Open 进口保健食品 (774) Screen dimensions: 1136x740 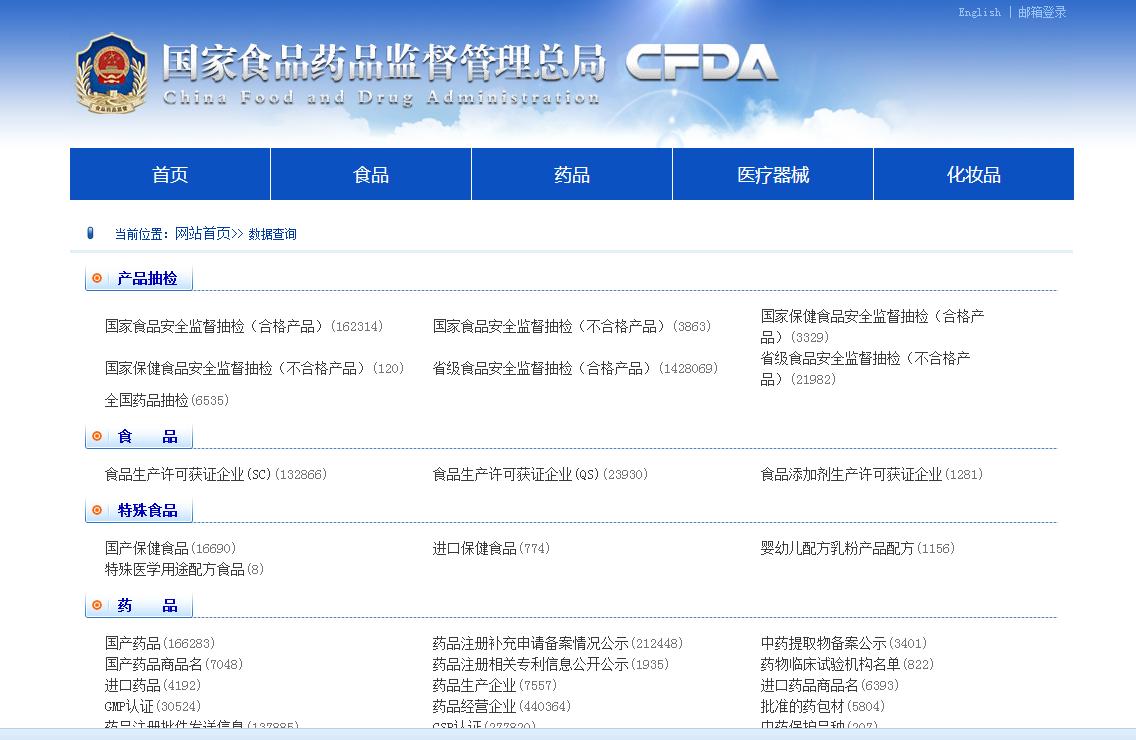click(x=491, y=548)
